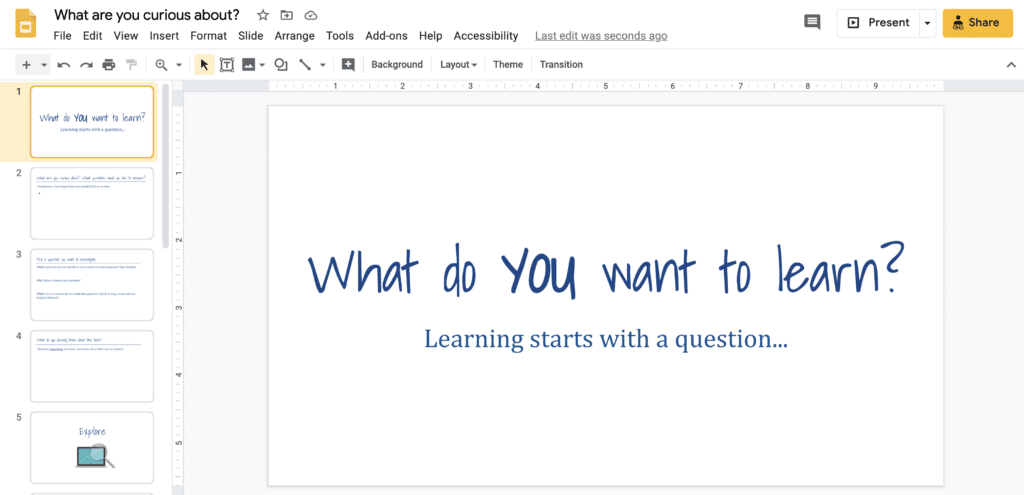Select slide 2 thumbnail in filmstrip
Image resolution: width=1024 pixels, height=495 pixels.
pyautogui.click(x=92, y=203)
